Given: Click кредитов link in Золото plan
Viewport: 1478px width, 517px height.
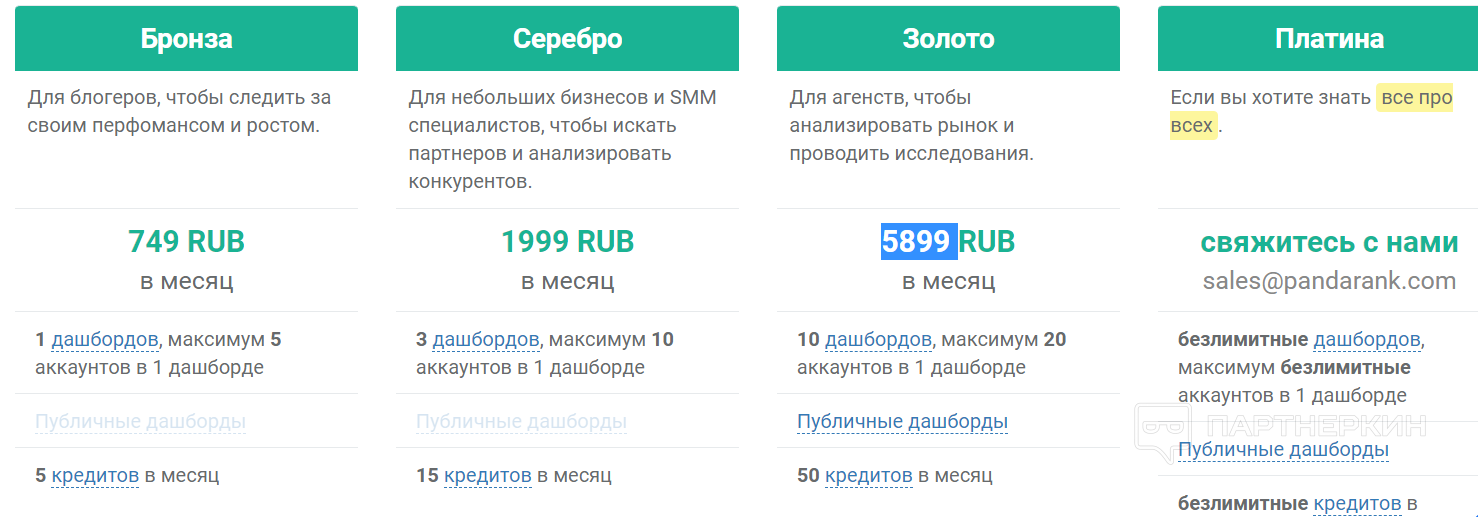Looking at the screenshot, I should point(869,476).
